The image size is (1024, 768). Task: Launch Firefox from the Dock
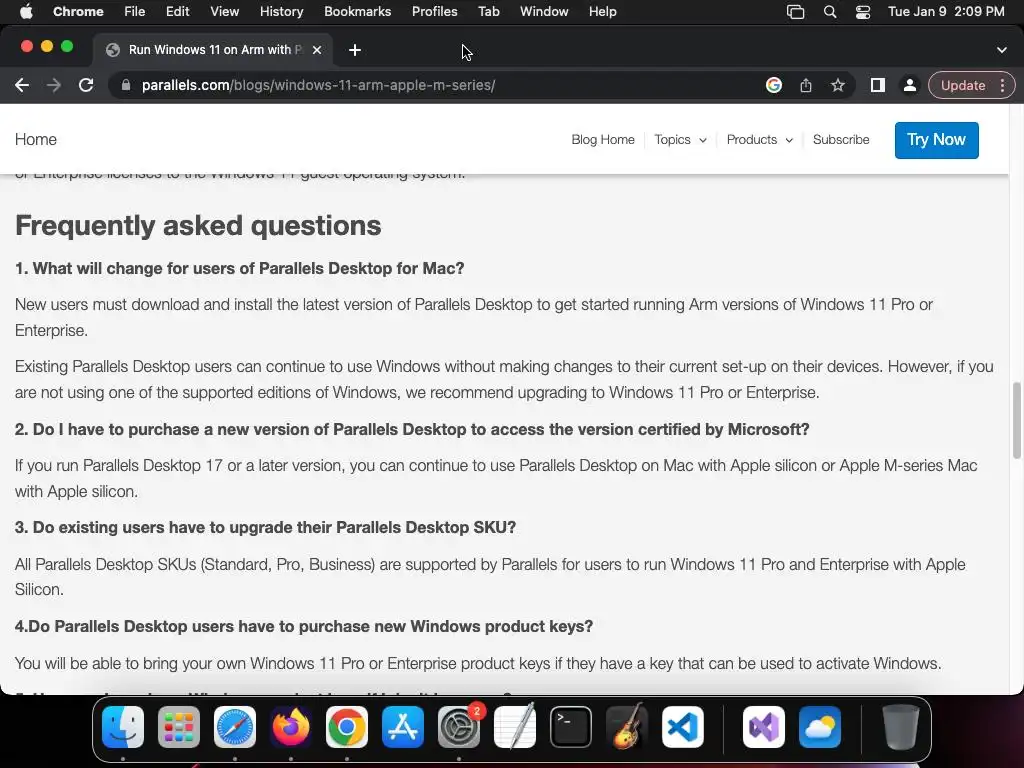[291, 727]
